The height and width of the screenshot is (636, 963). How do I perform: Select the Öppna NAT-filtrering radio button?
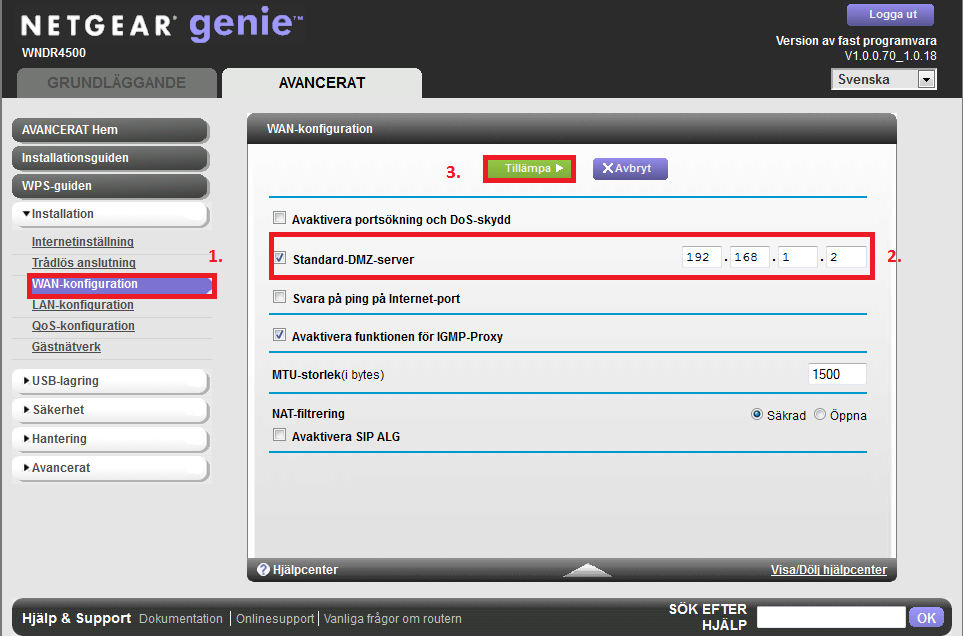pyautogui.click(x=819, y=414)
